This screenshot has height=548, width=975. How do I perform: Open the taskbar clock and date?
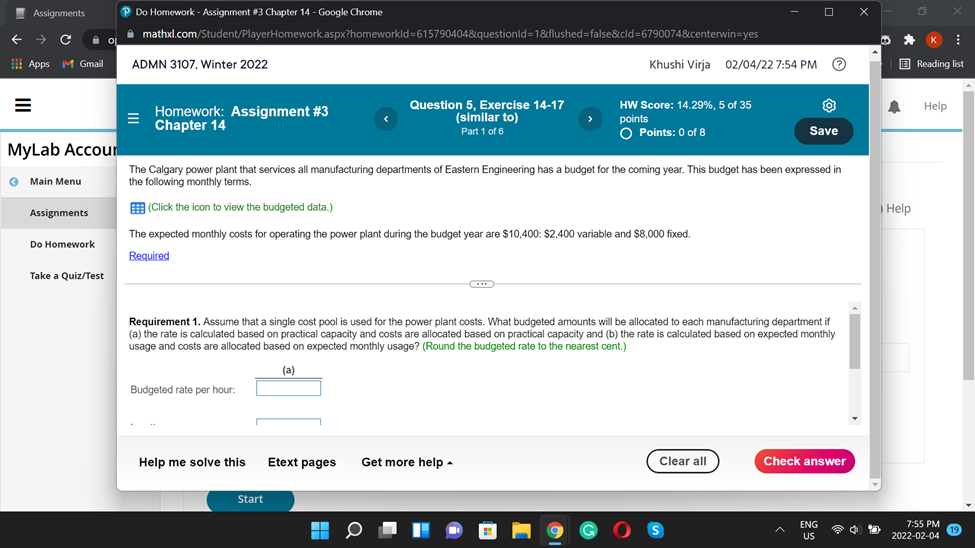(x=915, y=530)
